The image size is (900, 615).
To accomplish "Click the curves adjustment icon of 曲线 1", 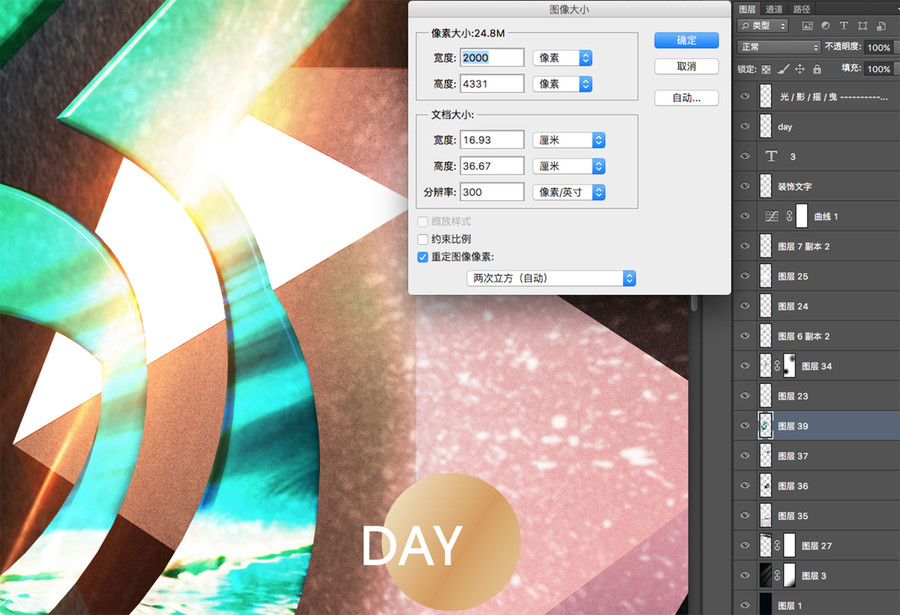I will click(771, 216).
